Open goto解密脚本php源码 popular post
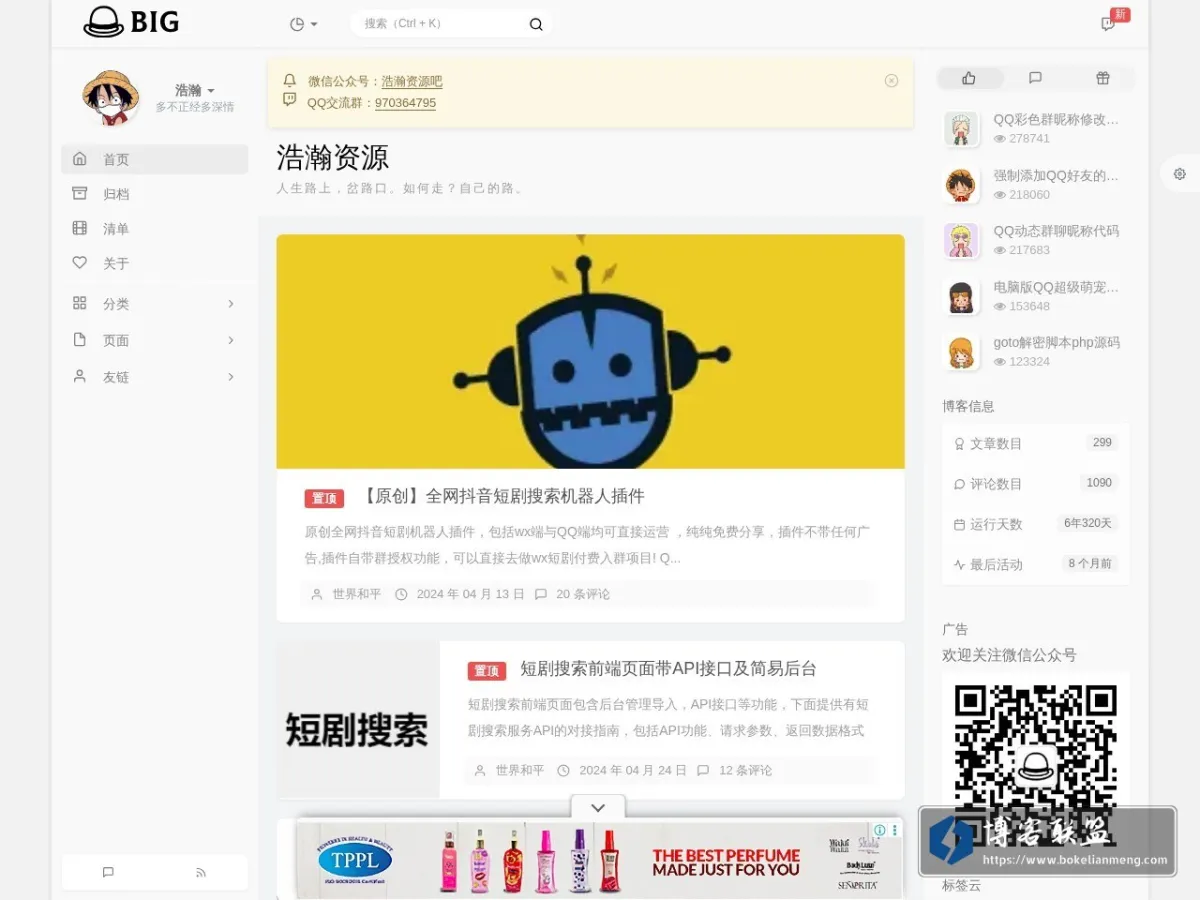The height and width of the screenshot is (900, 1200). pos(1056,343)
